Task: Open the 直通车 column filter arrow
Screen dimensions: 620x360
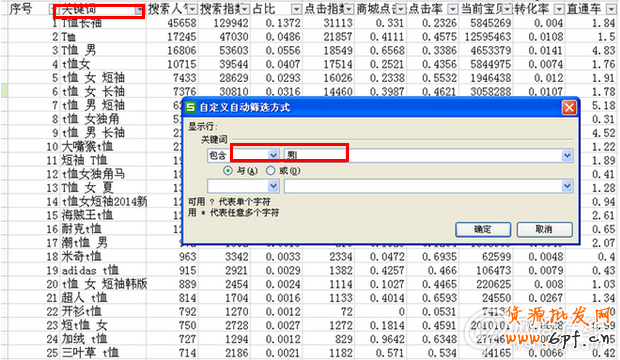Action: [611, 9]
